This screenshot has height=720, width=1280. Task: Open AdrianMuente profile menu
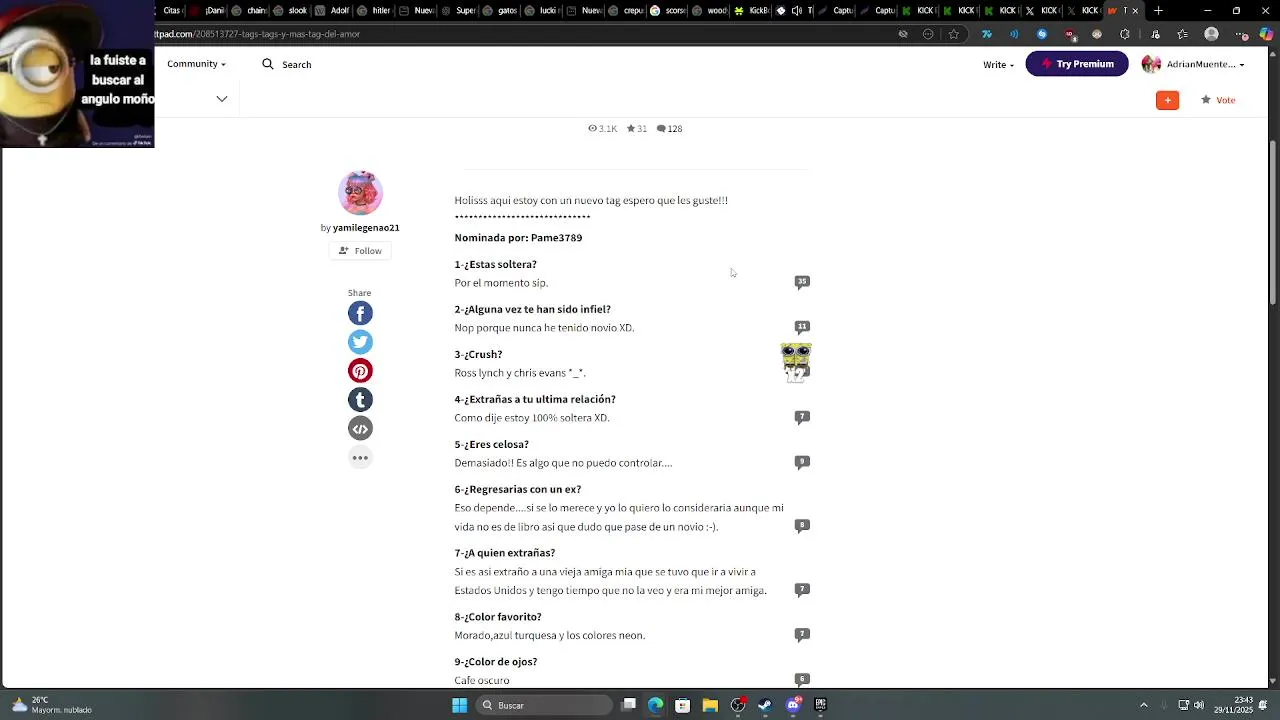pos(1193,64)
